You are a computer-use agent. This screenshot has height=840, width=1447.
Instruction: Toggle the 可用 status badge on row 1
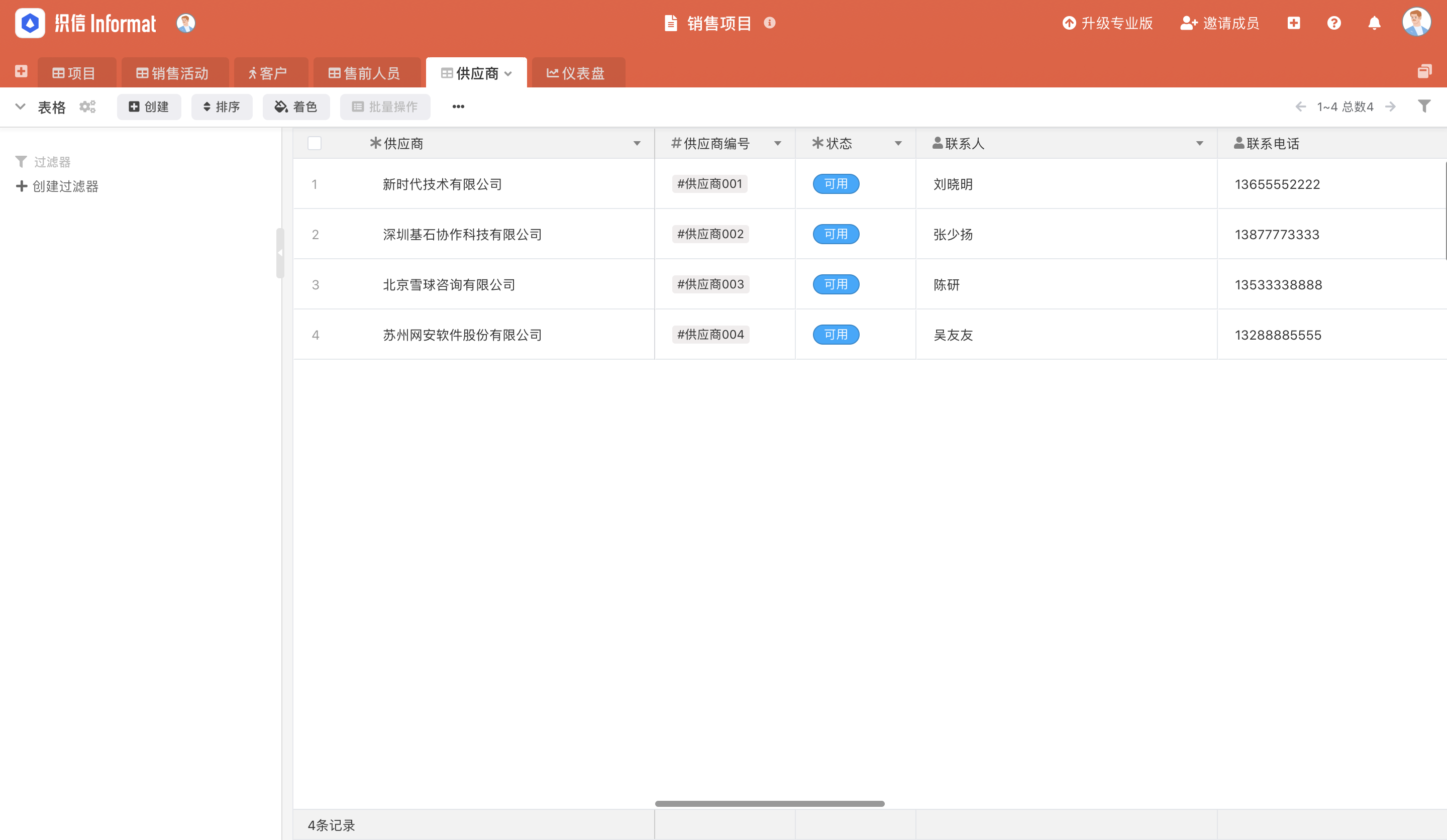point(836,184)
